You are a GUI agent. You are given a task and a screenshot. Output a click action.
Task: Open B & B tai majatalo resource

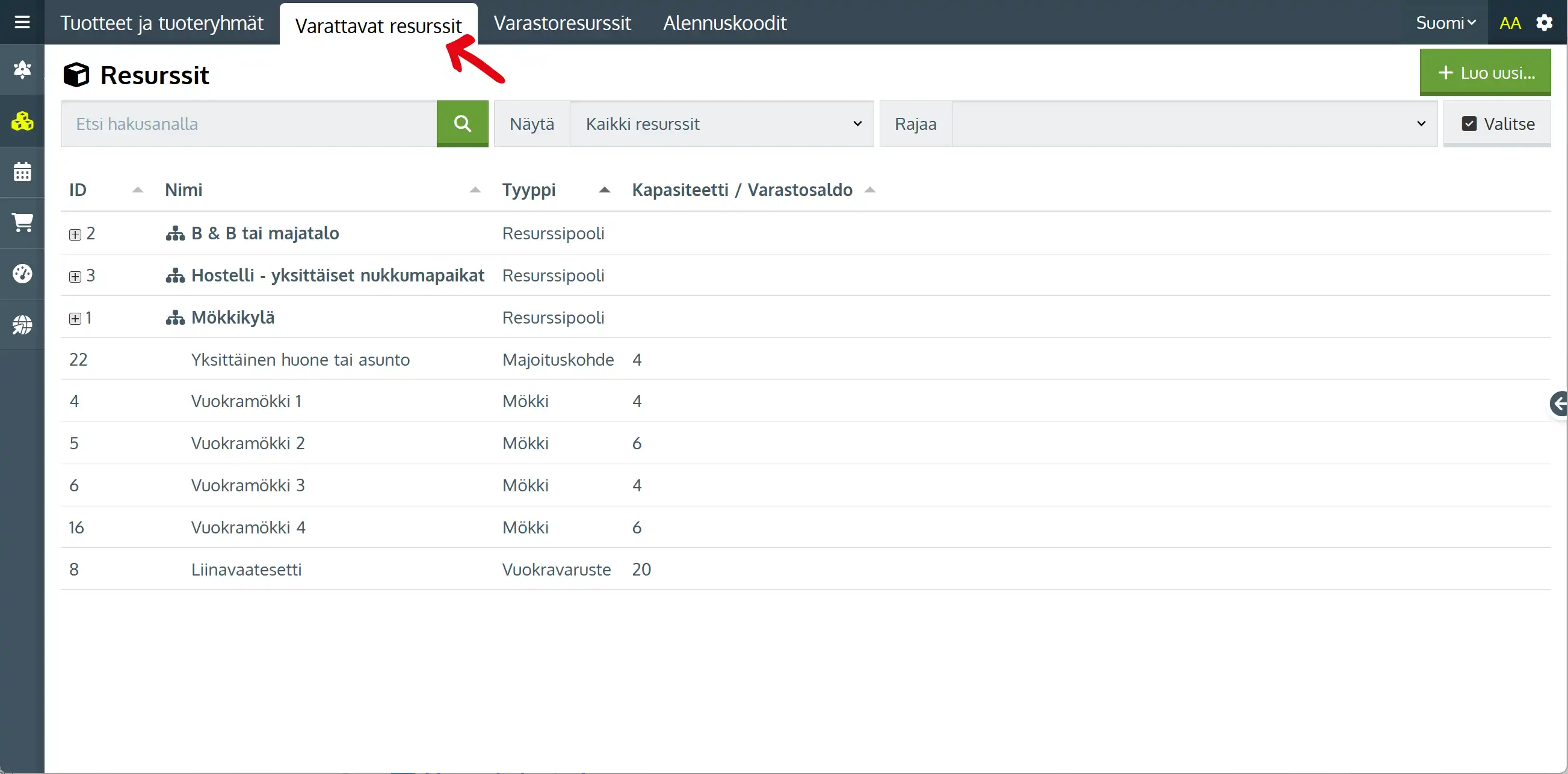tap(265, 233)
